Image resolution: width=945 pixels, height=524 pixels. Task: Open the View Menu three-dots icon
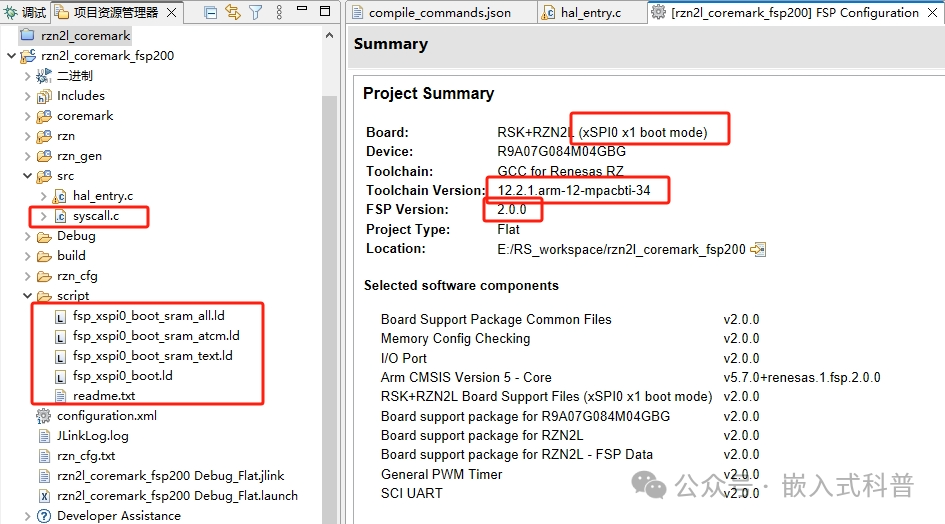pyautogui.click(x=278, y=12)
